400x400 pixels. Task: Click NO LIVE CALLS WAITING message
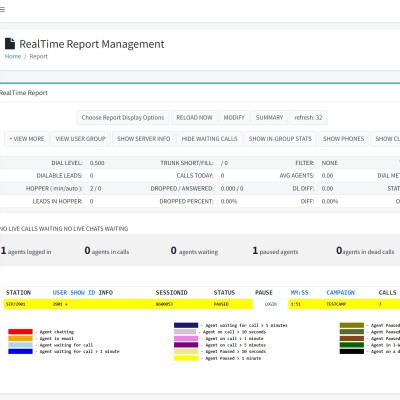pos(31,229)
